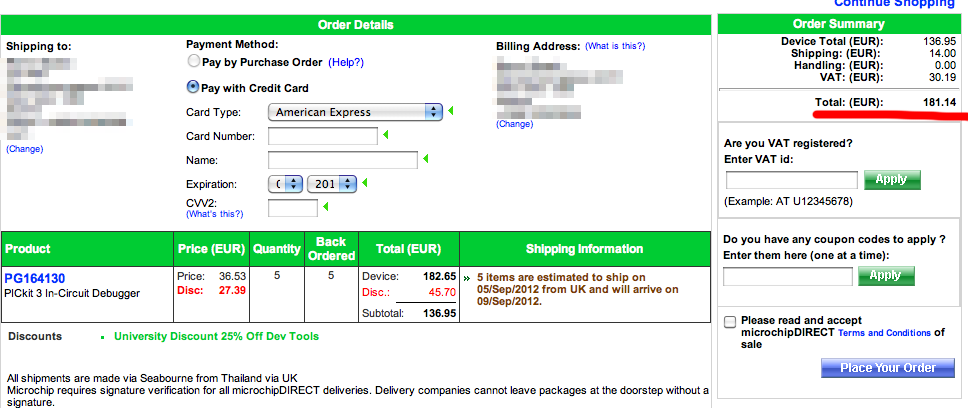Open the expiration month dropdown
The image size is (968, 408).
(285, 184)
